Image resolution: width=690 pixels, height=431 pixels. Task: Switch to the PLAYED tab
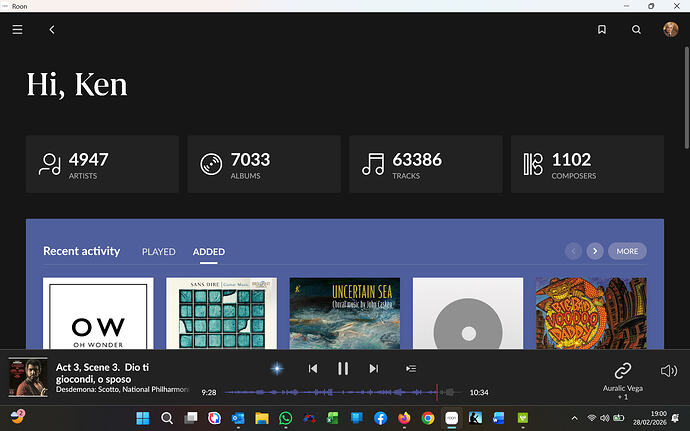tap(158, 252)
